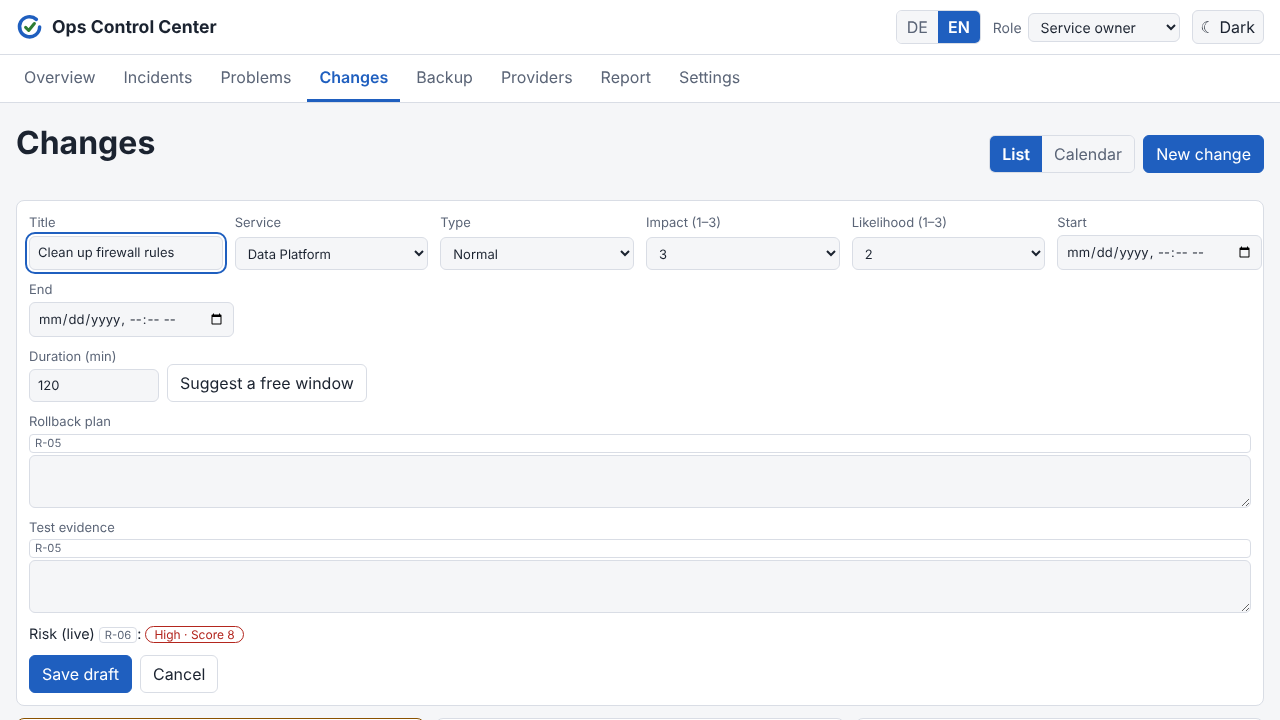Screen dimensions: 1280x720
Task: Focus the Title input field
Action: [x=126, y=253]
